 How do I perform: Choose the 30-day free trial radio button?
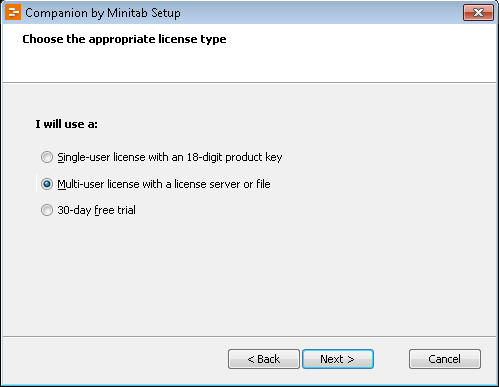pyautogui.click(x=47, y=210)
